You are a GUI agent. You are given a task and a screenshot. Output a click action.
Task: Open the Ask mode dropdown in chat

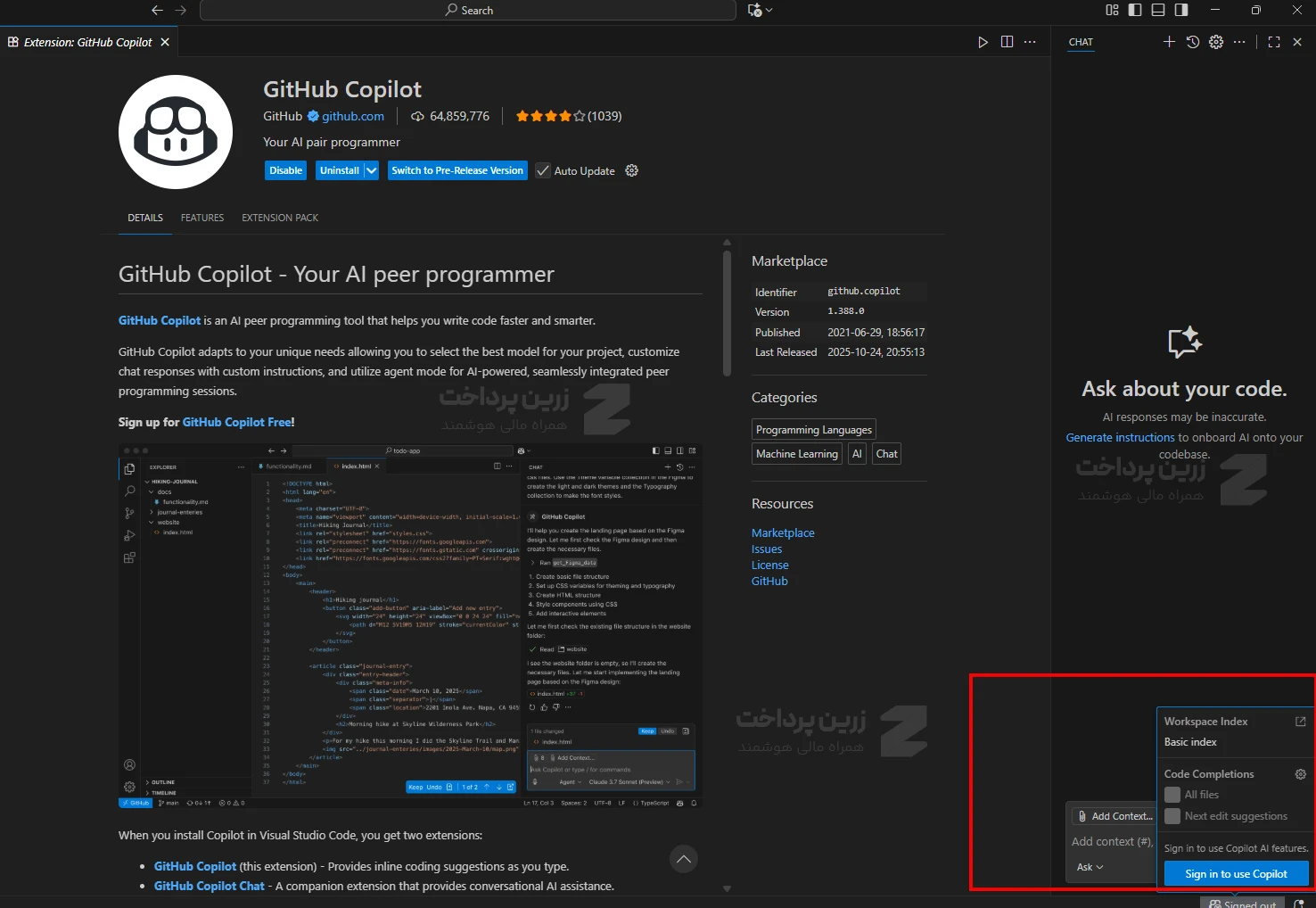(x=1089, y=866)
